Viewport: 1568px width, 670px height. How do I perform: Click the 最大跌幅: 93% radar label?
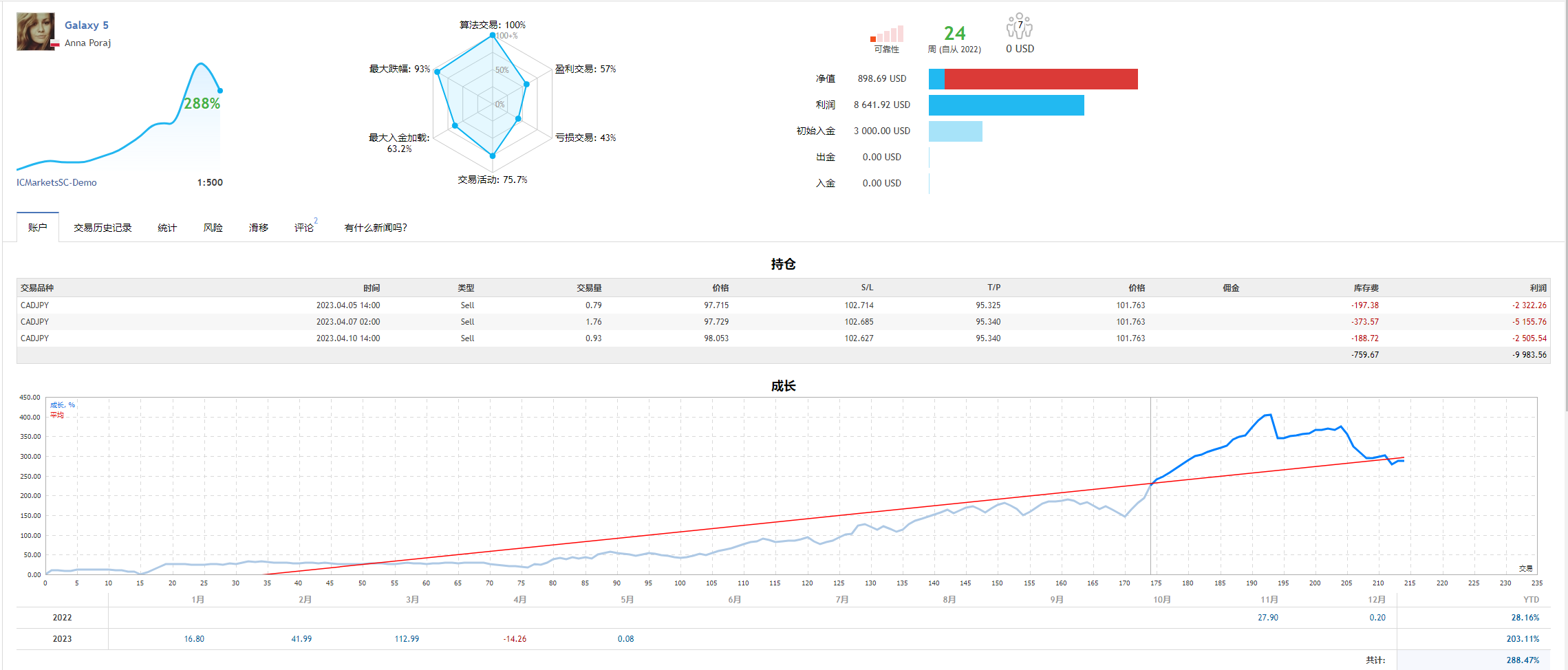click(x=400, y=69)
